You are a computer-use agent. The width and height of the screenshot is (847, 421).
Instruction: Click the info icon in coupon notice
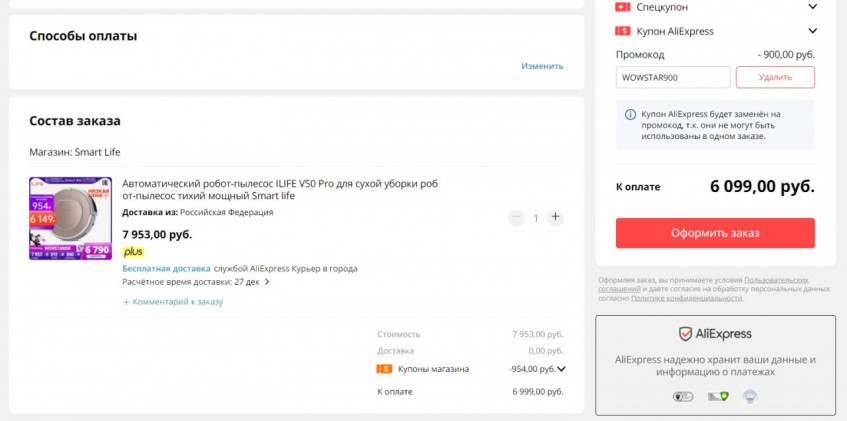pos(630,114)
